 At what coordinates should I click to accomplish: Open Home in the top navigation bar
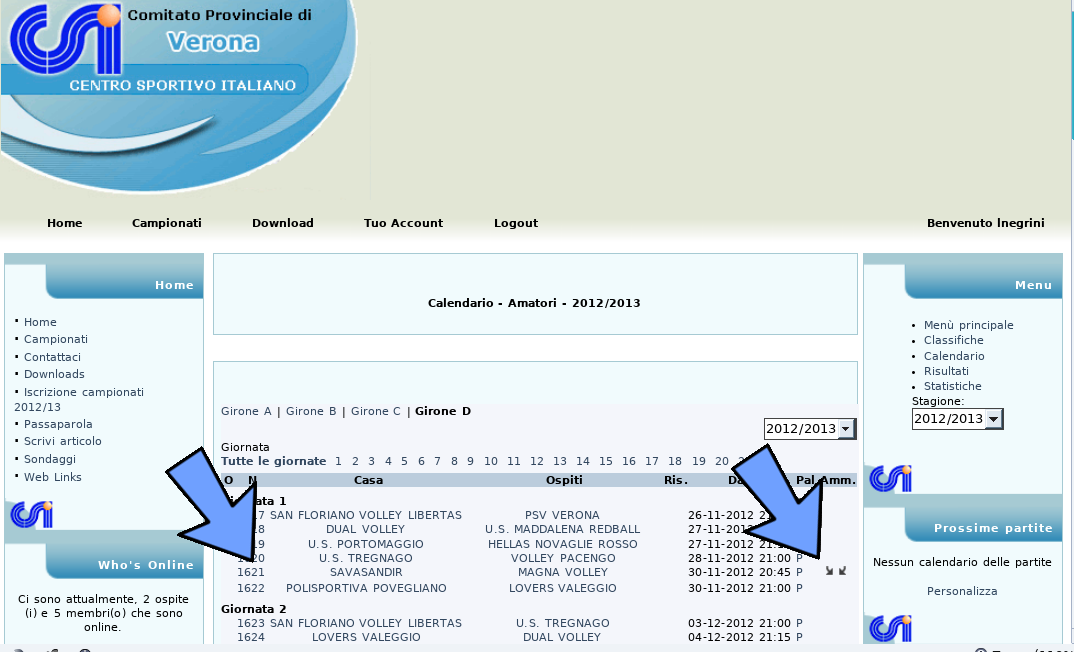(x=64, y=223)
